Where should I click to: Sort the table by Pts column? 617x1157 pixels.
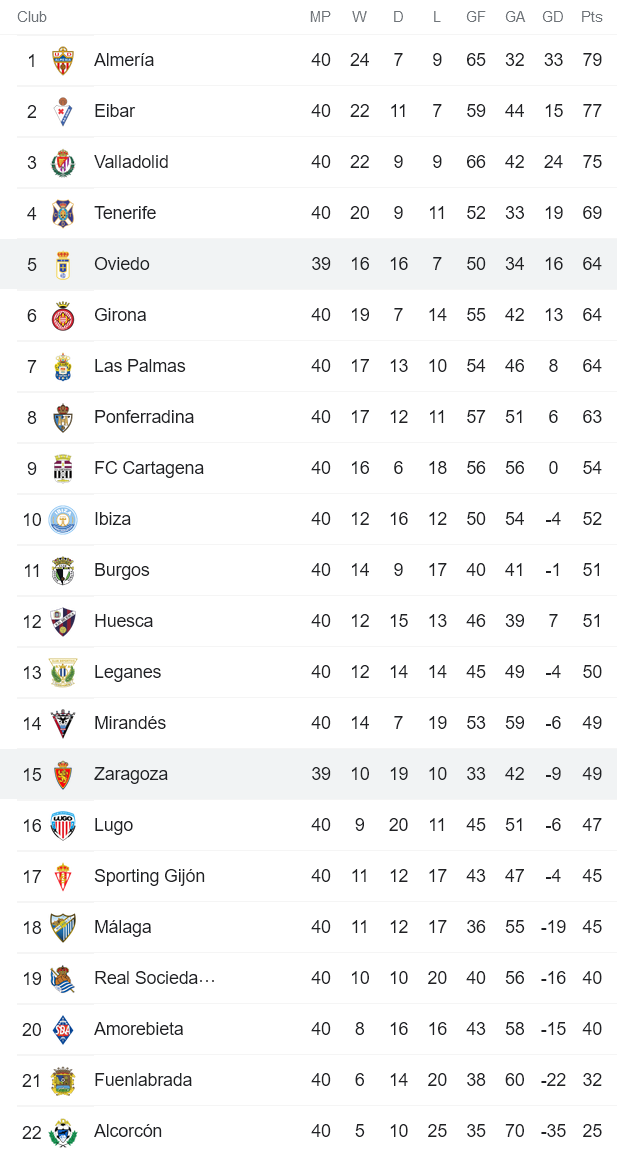pyautogui.click(x=590, y=16)
